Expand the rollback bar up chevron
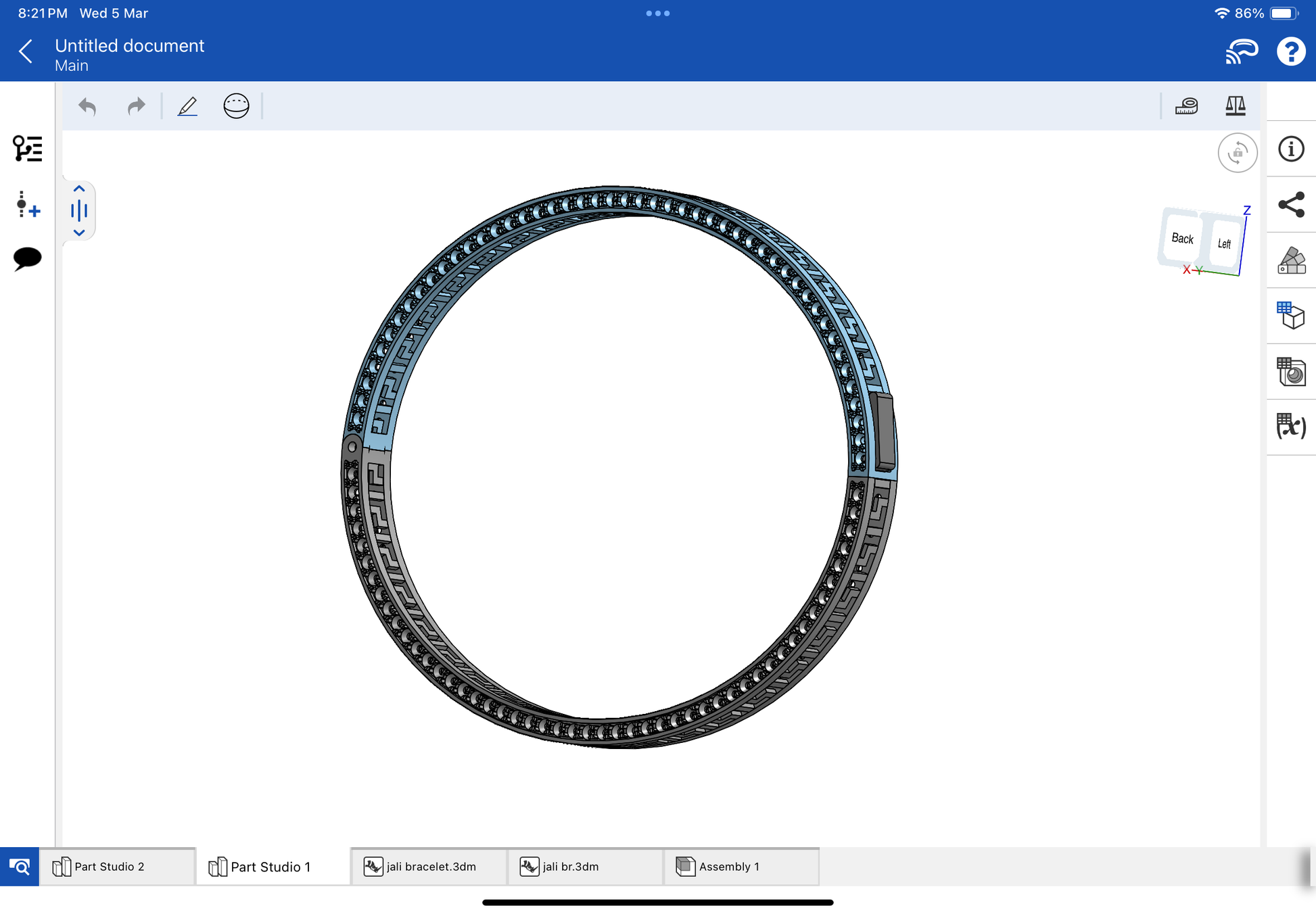The height and width of the screenshot is (914, 1316). click(x=79, y=189)
